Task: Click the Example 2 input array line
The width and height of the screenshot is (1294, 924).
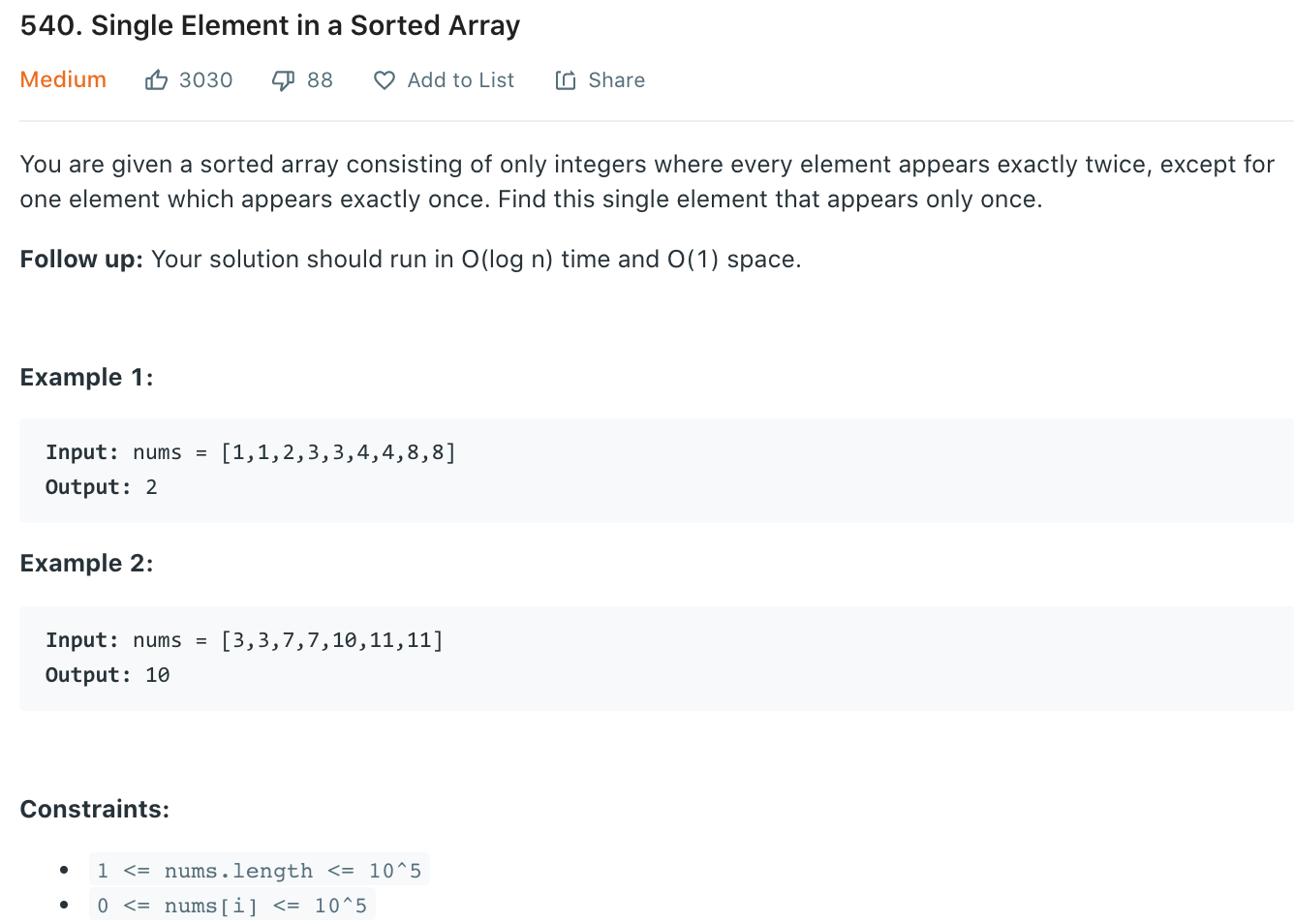Action: tap(244, 640)
